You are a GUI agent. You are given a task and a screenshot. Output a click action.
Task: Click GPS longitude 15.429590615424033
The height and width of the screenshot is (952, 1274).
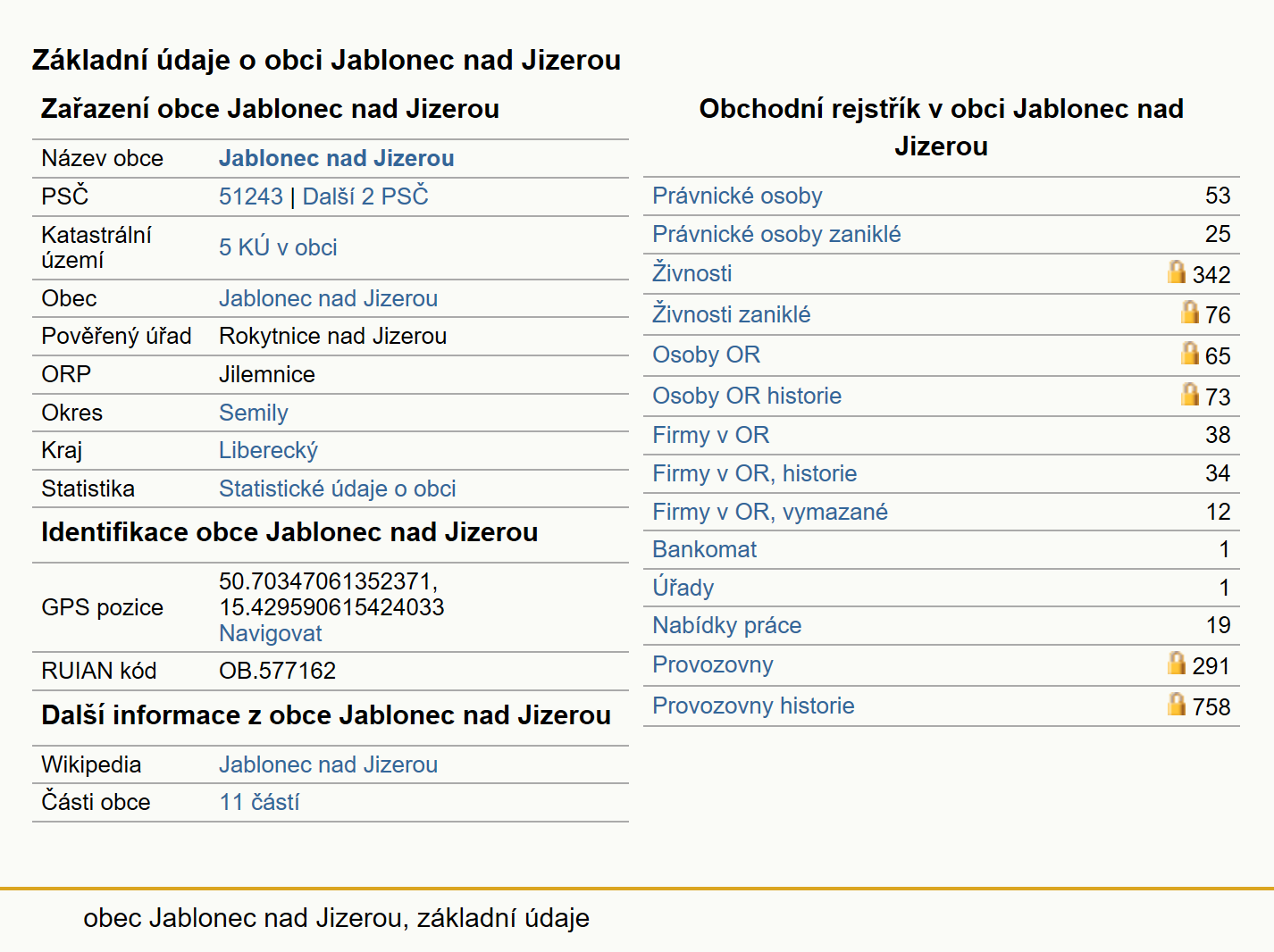click(x=331, y=607)
